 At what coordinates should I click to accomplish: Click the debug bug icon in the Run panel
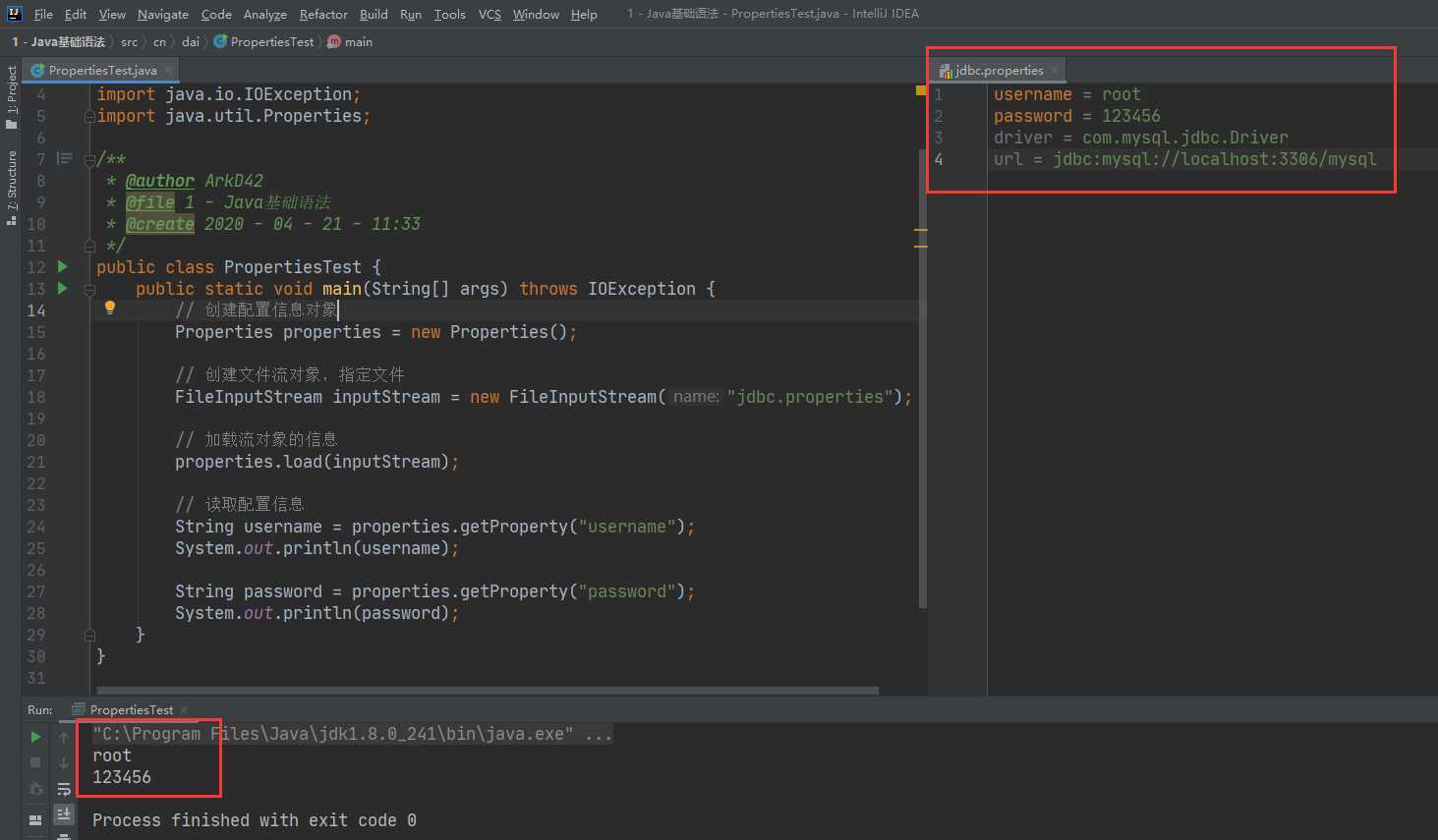(35, 789)
